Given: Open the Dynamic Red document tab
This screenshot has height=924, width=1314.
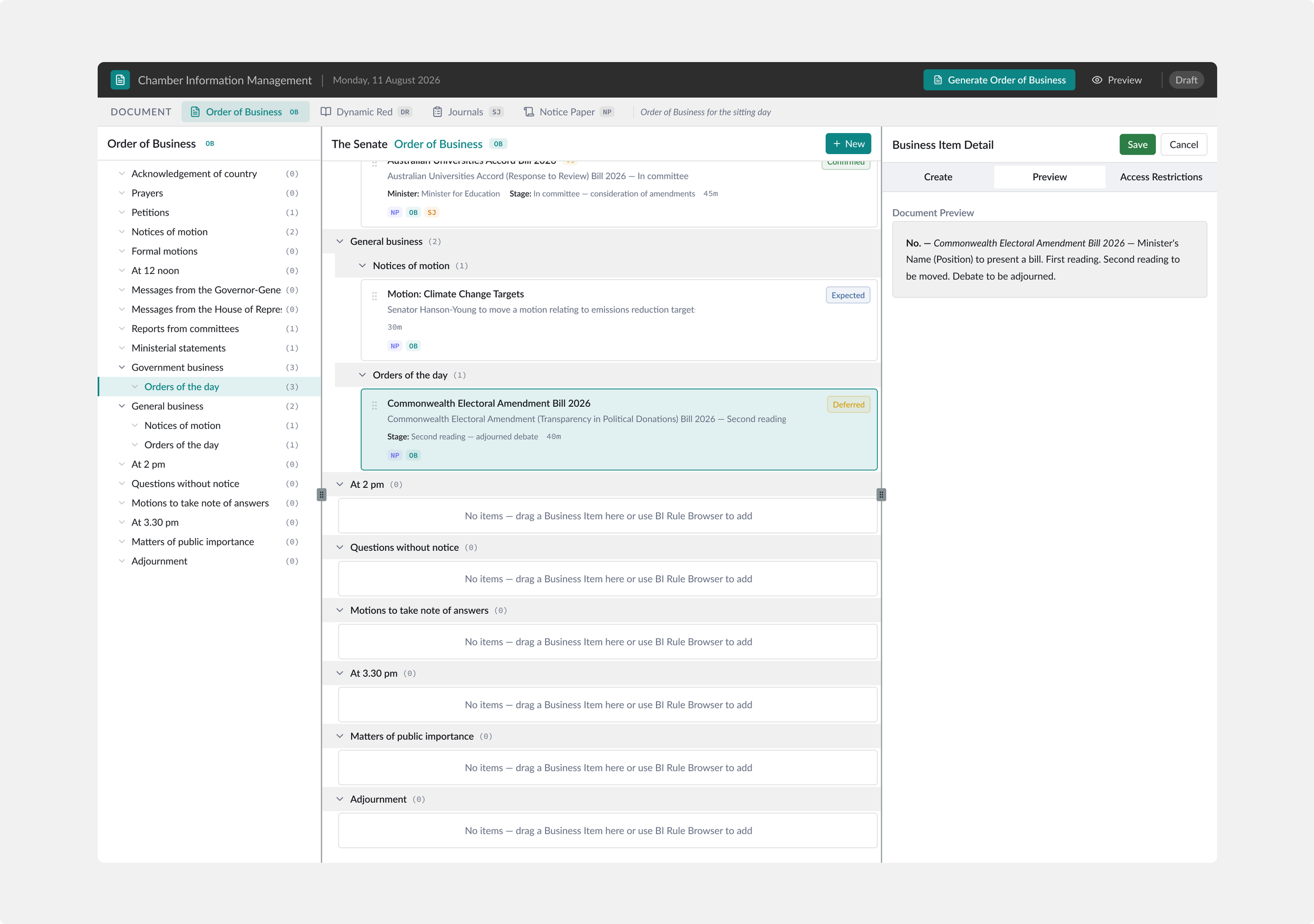Looking at the screenshot, I should 366,111.
